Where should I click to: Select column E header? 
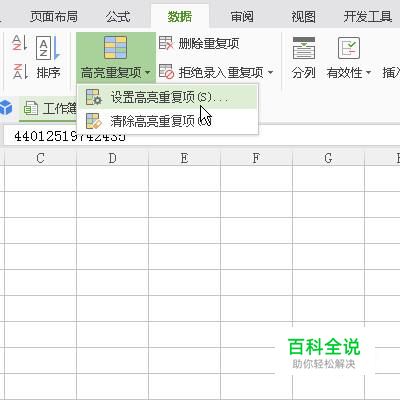[184, 158]
